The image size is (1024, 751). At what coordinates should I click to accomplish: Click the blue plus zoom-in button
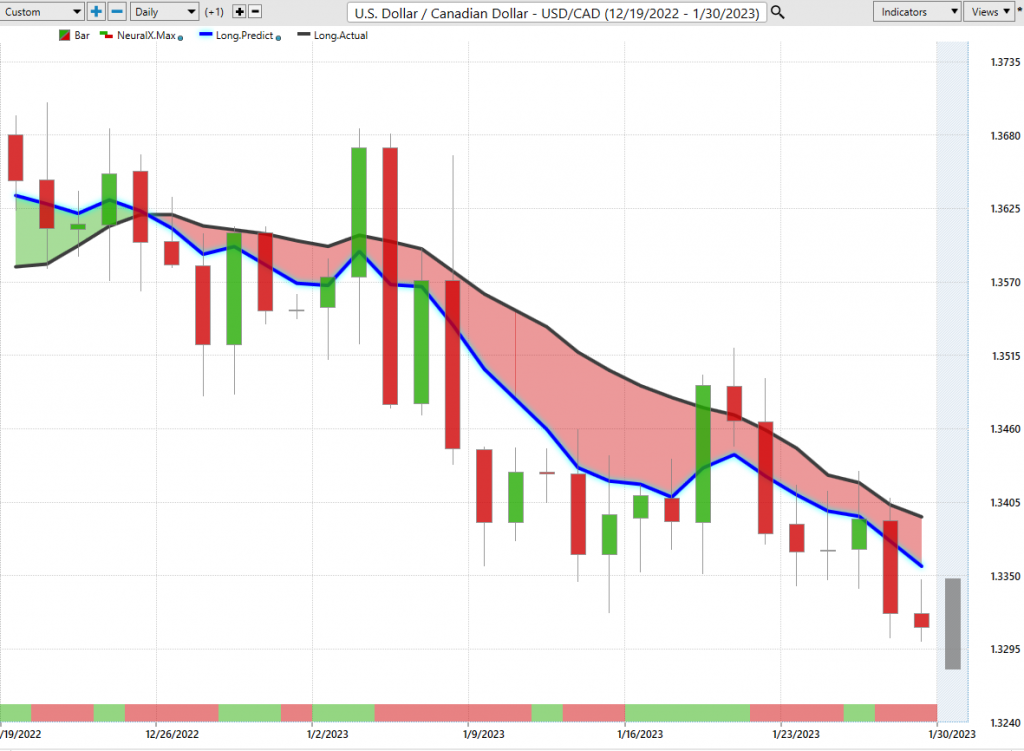(x=96, y=12)
